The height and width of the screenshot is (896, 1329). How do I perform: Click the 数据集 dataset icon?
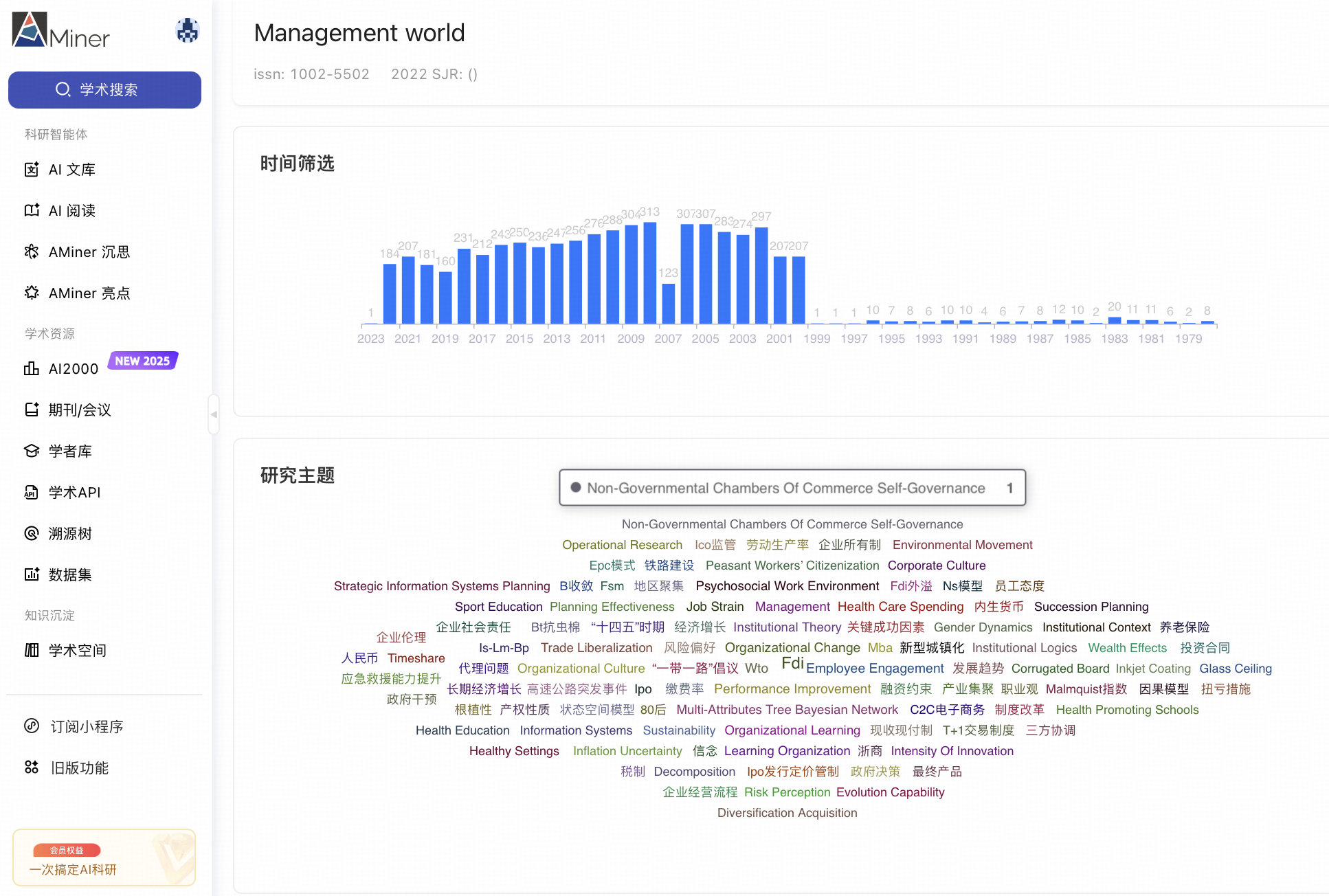pyautogui.click(x=32, y=575)
